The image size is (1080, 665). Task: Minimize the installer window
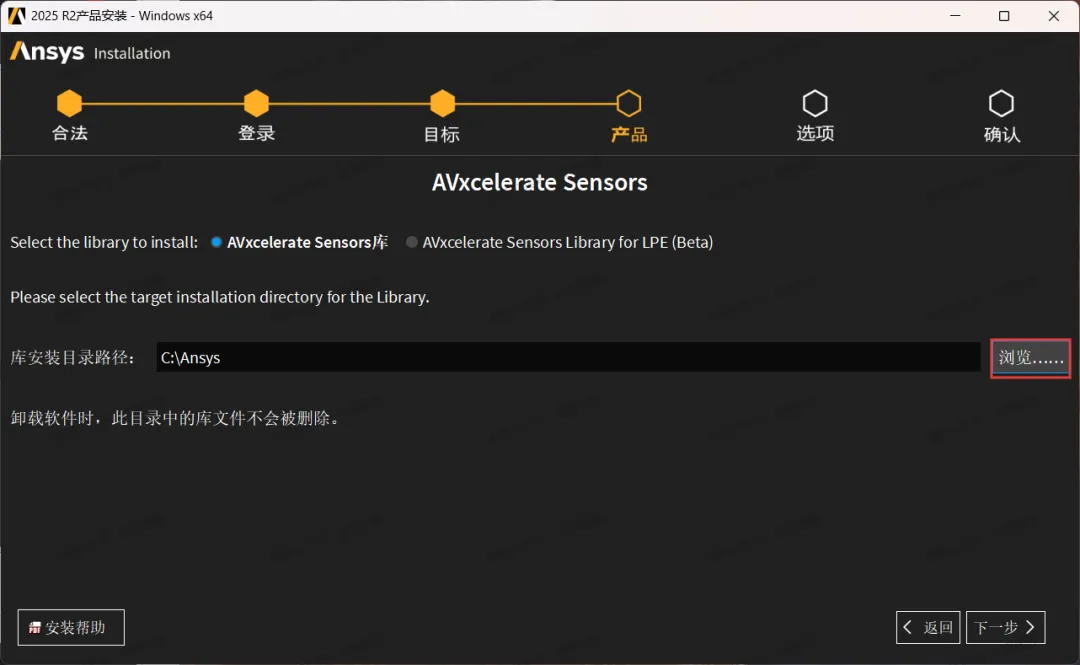(955, 15)
